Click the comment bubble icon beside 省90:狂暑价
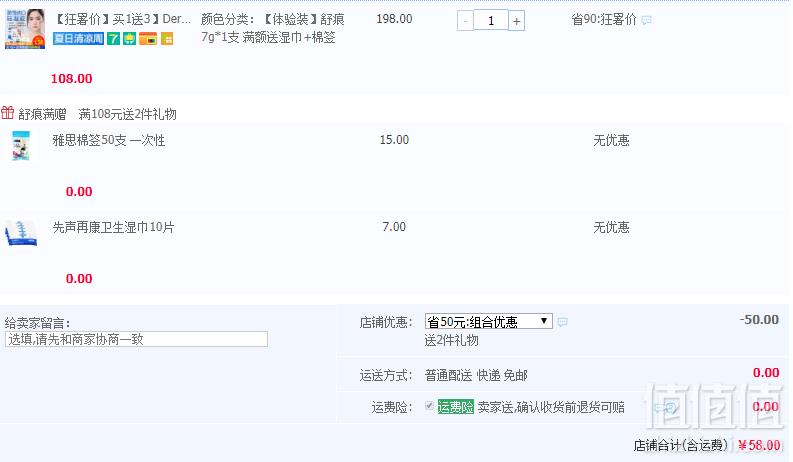Image resolution: width=793 pixels, height=462 pixels. coord(646,20)
